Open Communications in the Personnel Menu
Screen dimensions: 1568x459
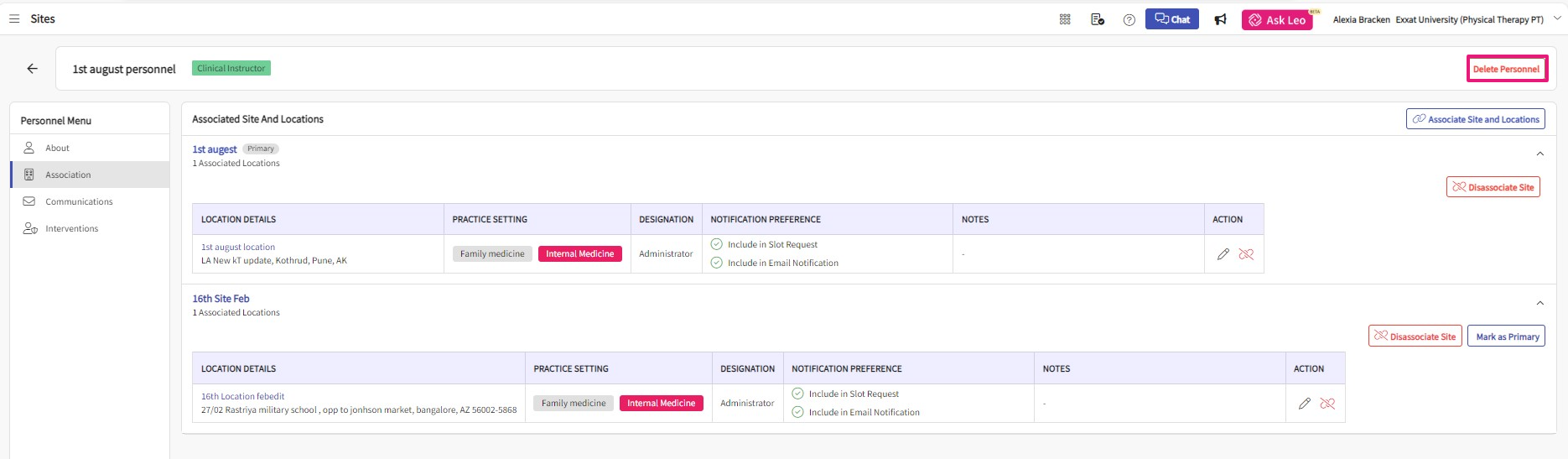coord(79,201)
